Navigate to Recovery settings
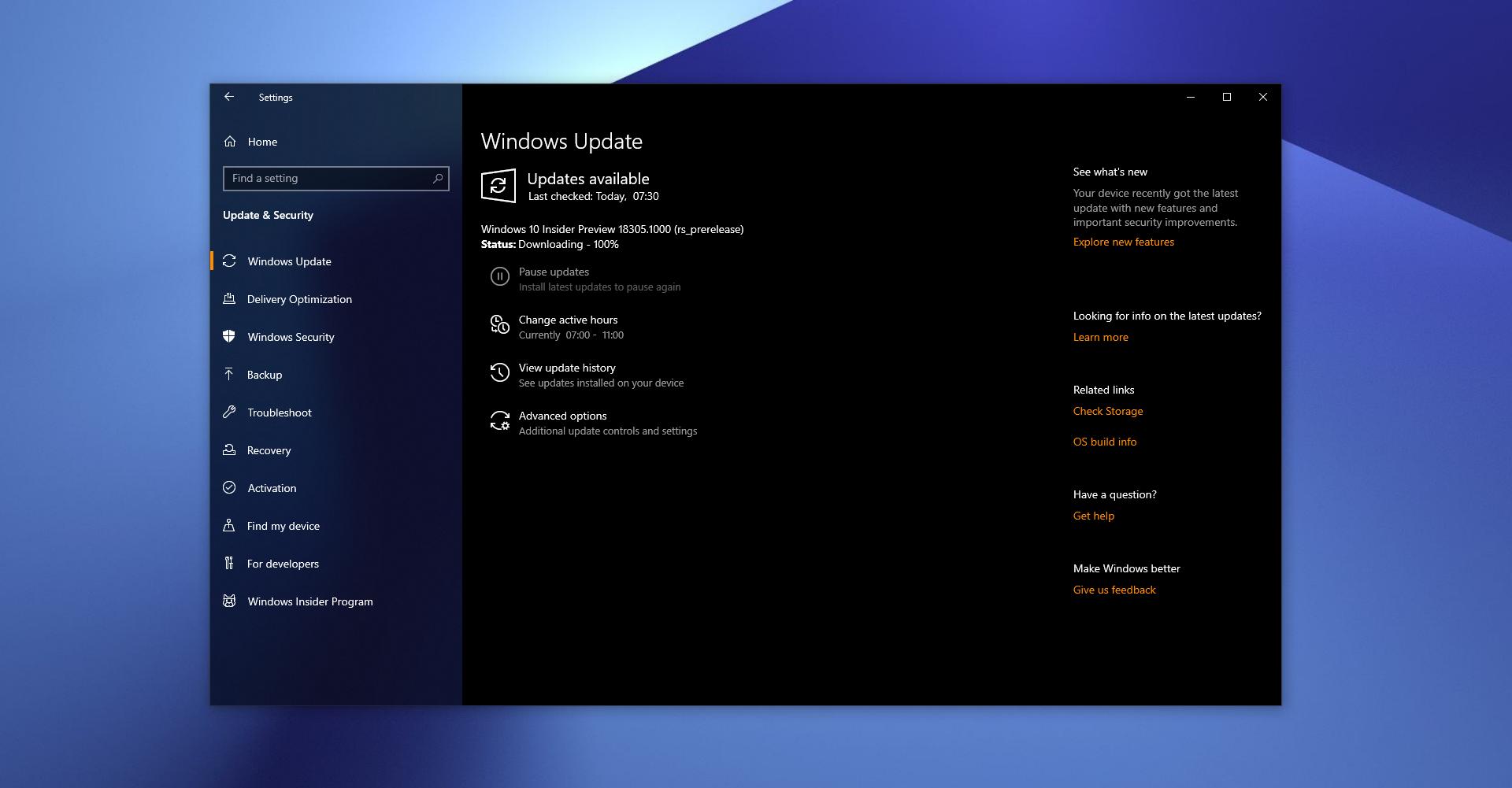 pos(335,450)
